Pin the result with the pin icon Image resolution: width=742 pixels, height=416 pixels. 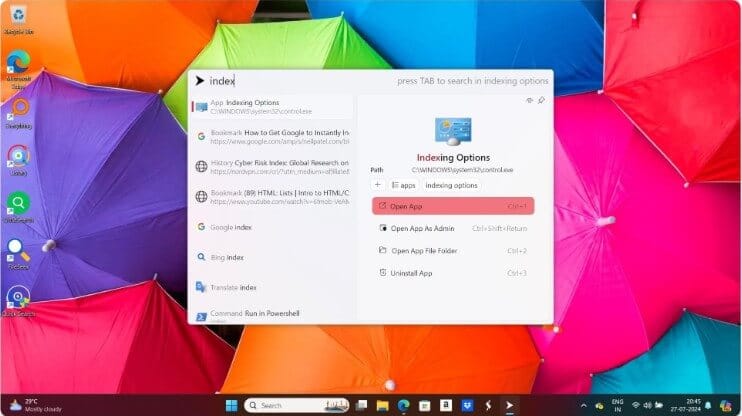point(541,100)
